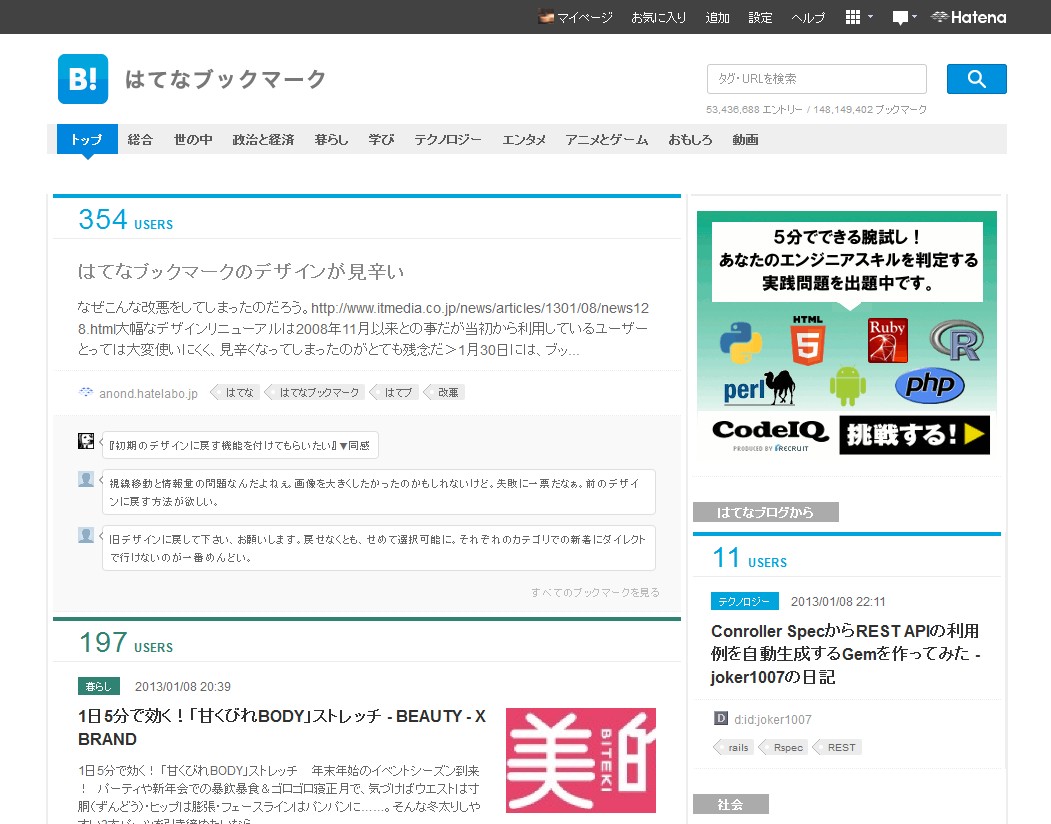This screenshot has height=824, width=1051.
Task: Open the 暮らし category tab
Action: 332,139
